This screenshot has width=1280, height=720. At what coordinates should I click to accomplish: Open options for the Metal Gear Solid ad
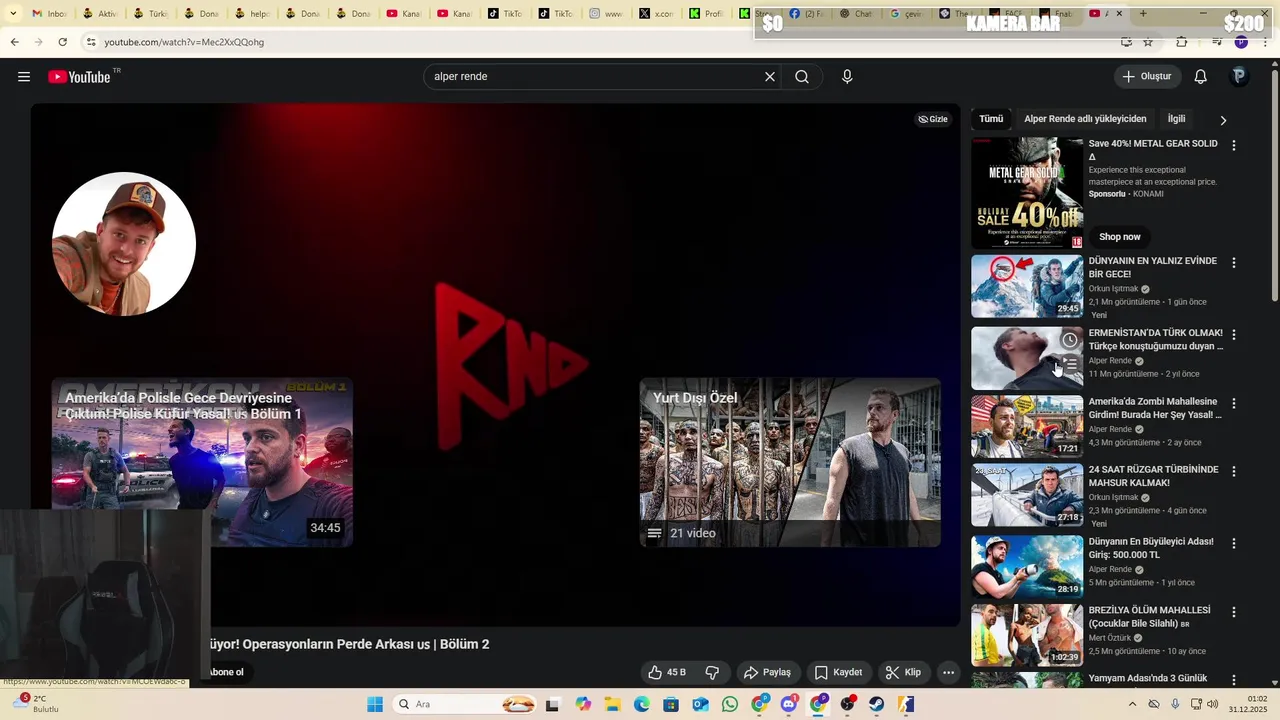(x=1234, y=145)
